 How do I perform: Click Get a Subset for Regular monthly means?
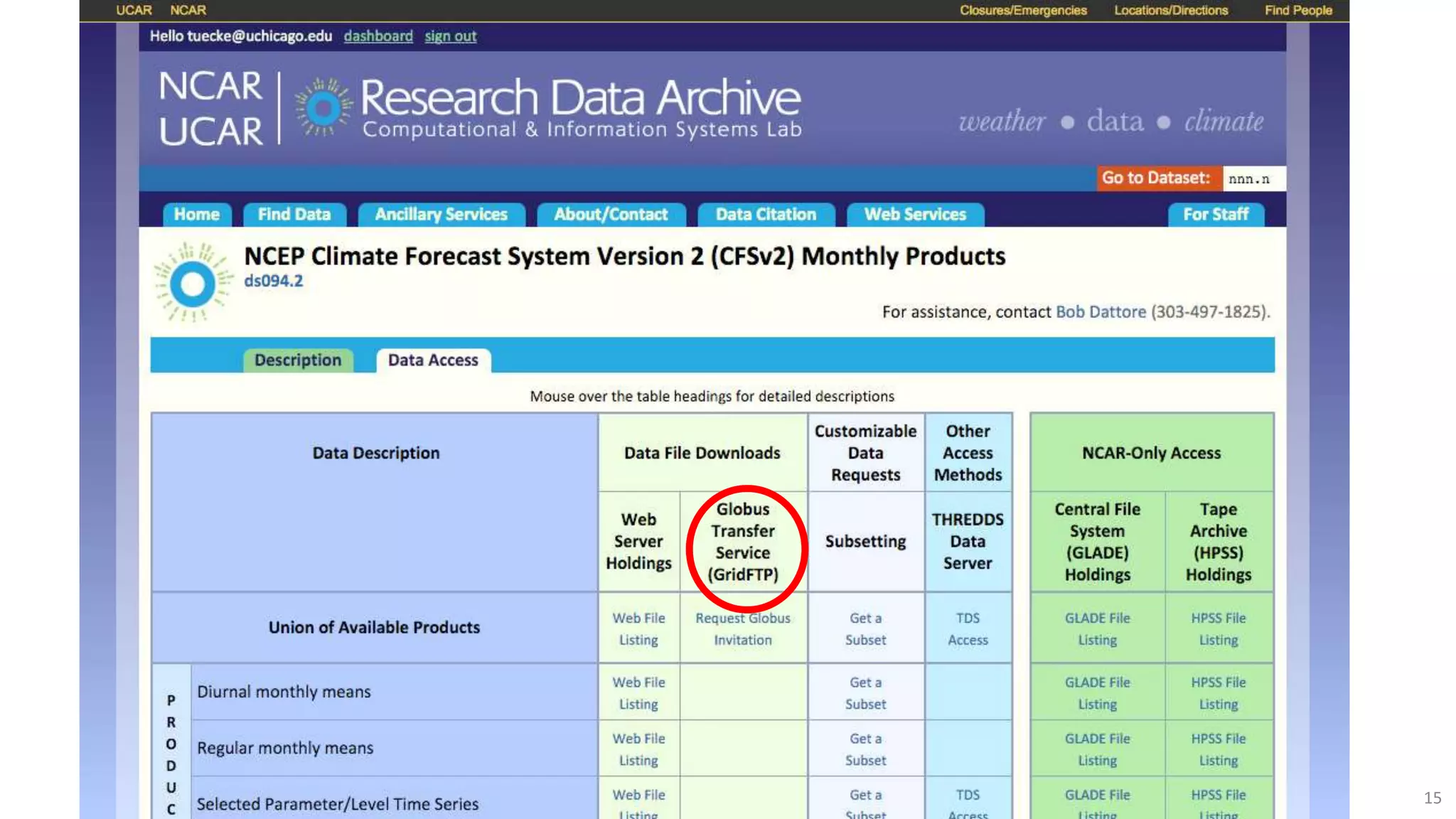(865, 749)
